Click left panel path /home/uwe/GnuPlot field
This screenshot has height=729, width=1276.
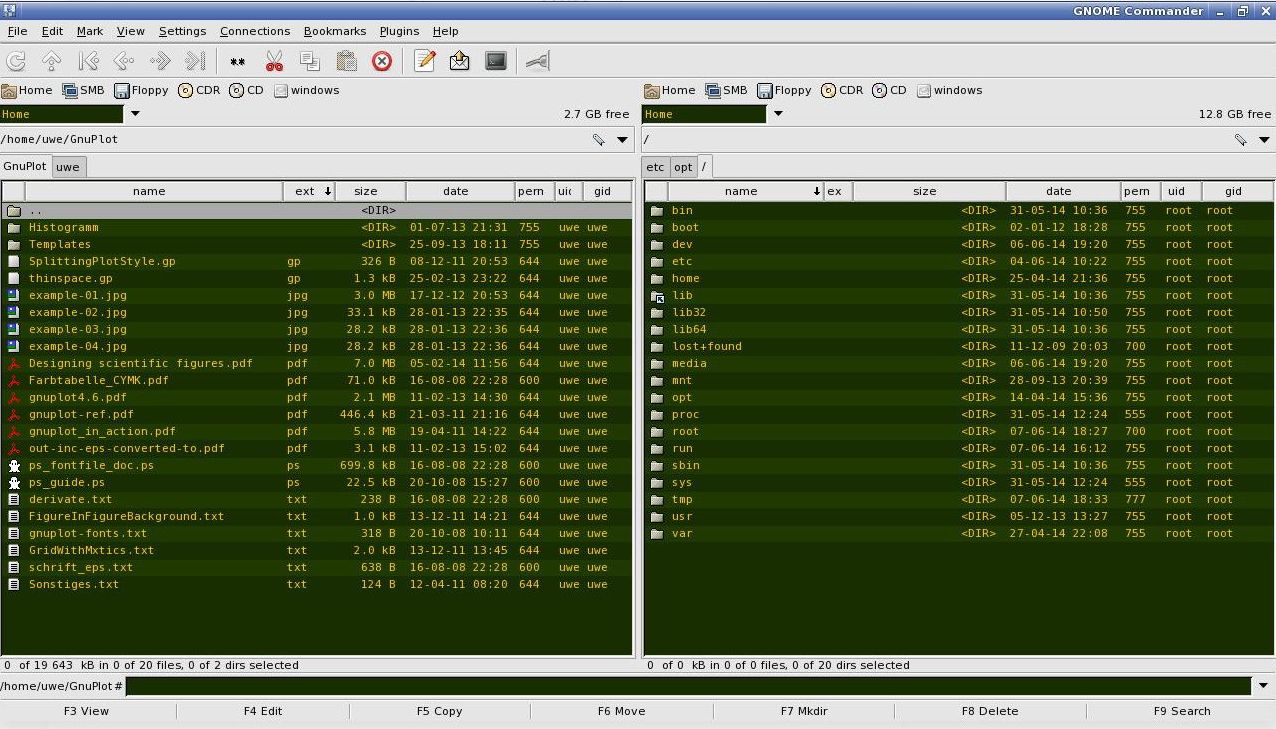[293, 140]
